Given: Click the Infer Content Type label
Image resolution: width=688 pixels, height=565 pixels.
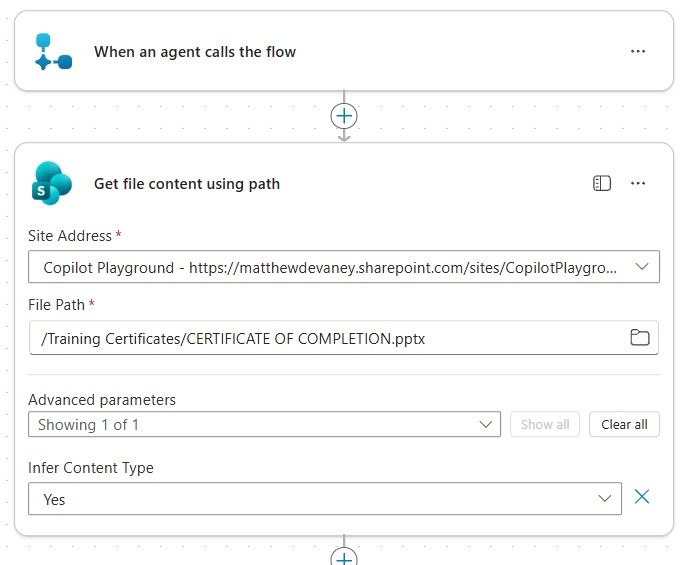Looking at the screenshot, I should click(x=91, y=468).
